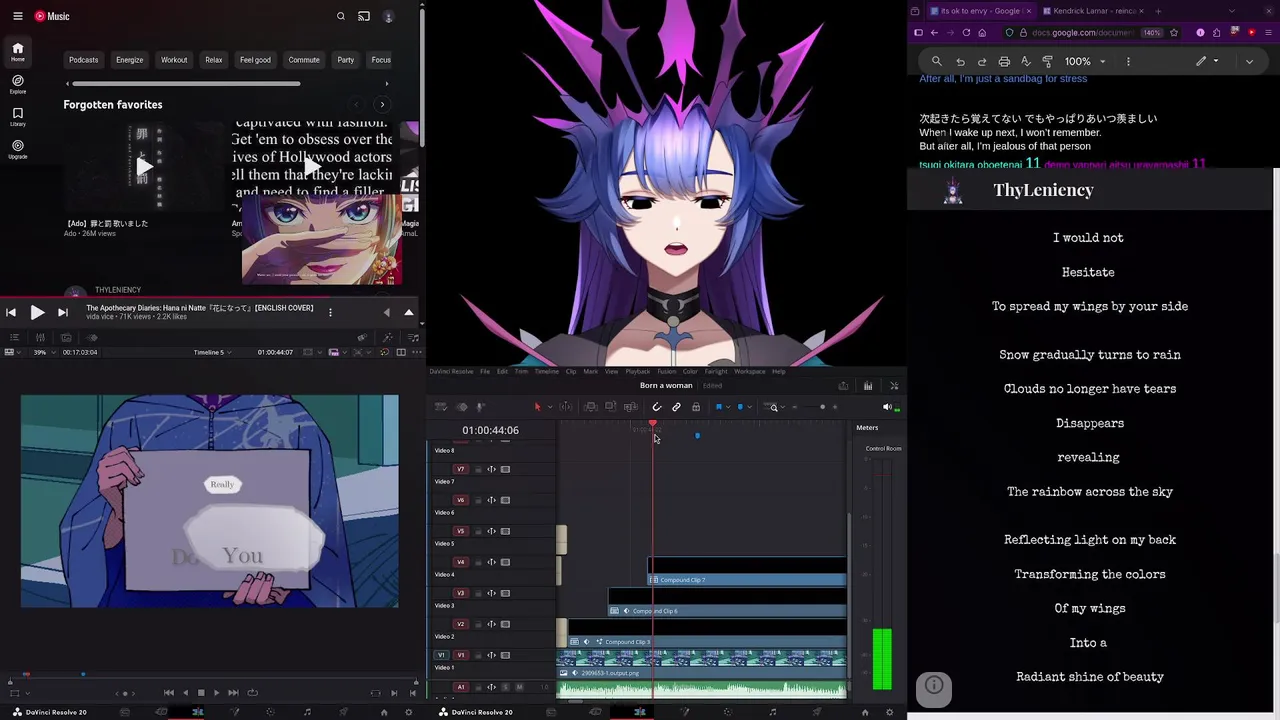Toggle auto select on Video 6 track
This screenshot has width=1280, height=720.
pos(491,500)
